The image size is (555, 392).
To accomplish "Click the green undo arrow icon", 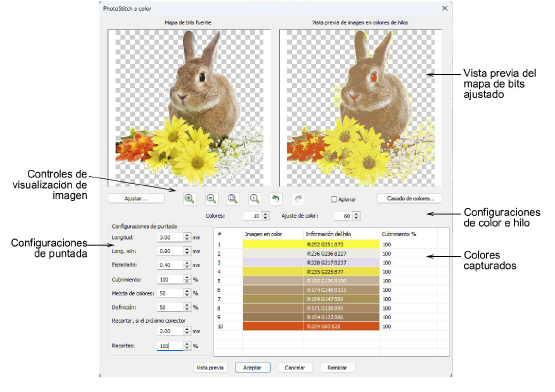I will point(276,199).
